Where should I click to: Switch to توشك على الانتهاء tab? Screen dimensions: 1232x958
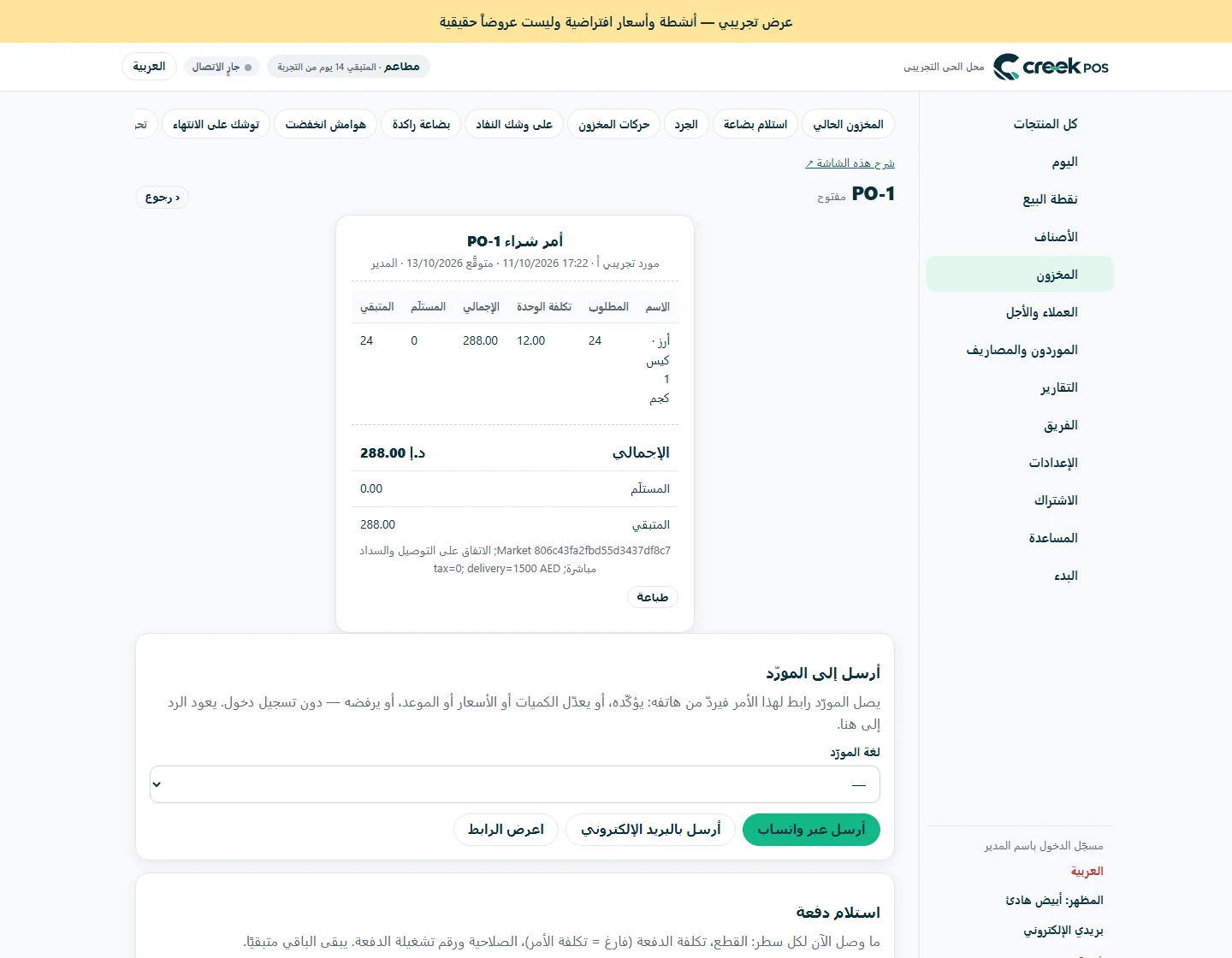[x=216, y=124]
